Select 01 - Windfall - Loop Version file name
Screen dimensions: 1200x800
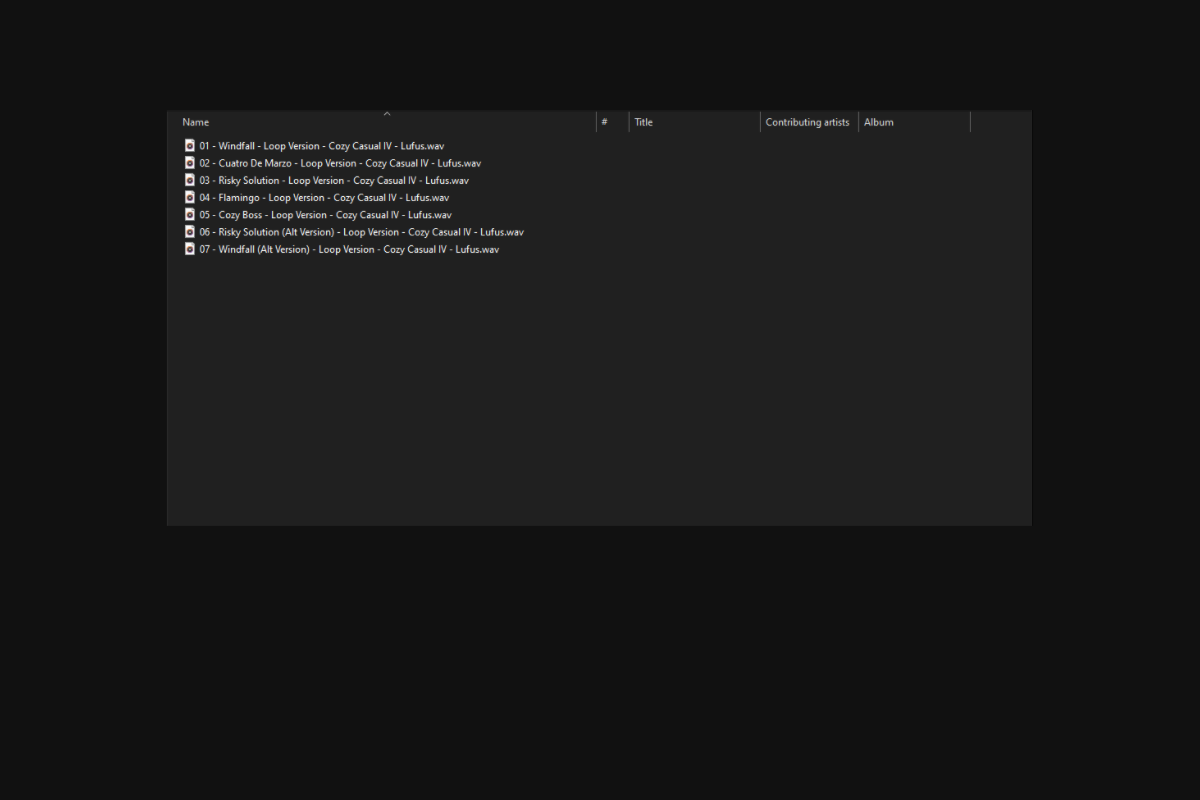pyautogui.click(x=321, y=146)
